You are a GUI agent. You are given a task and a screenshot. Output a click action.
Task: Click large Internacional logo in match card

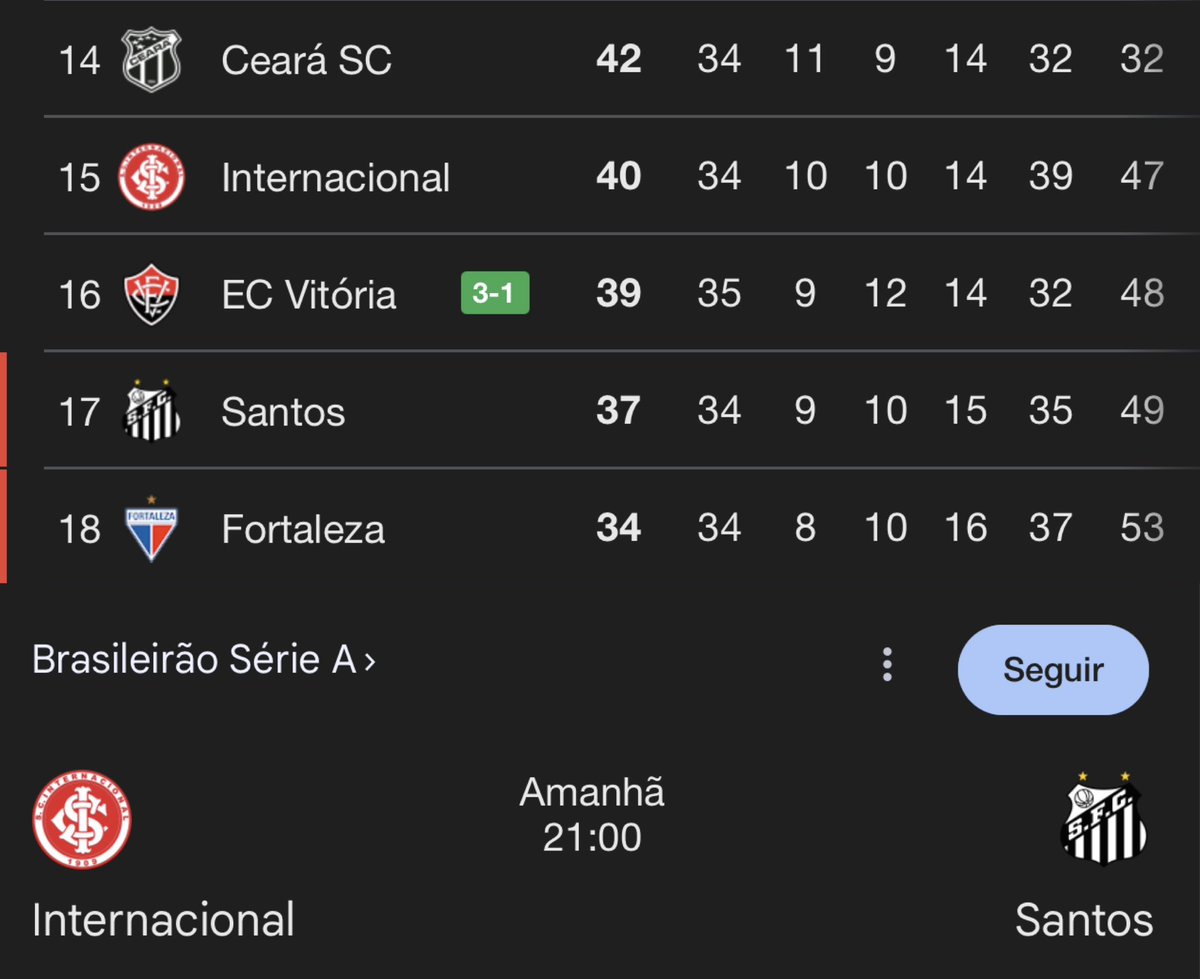point(81,820)
